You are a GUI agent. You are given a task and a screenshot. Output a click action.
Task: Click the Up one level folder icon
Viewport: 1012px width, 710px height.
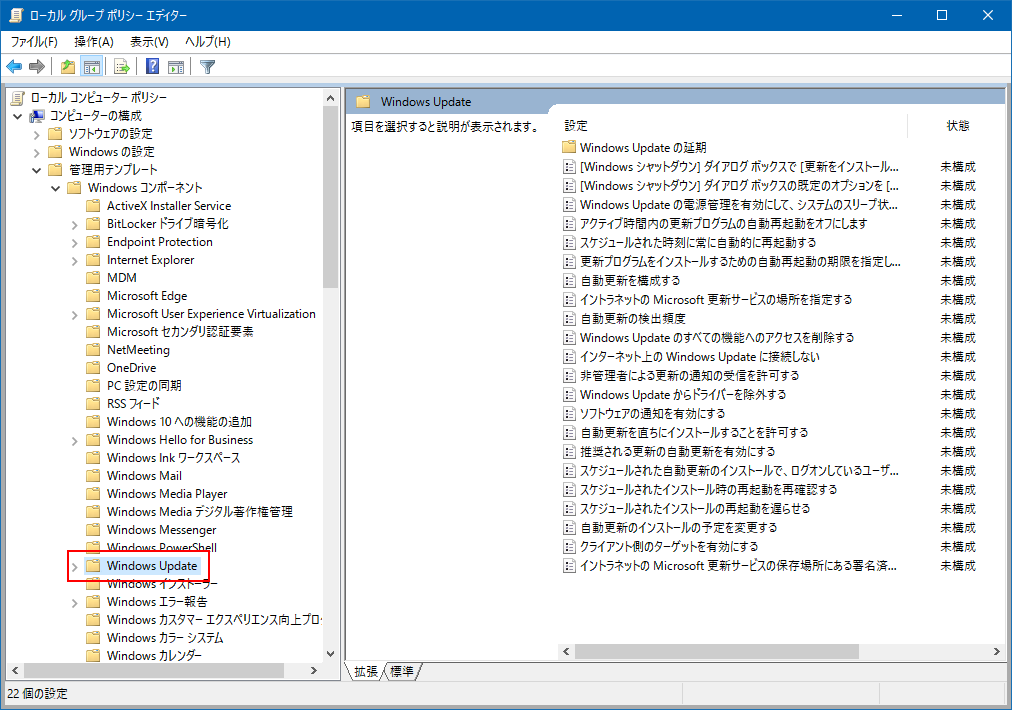68,66
